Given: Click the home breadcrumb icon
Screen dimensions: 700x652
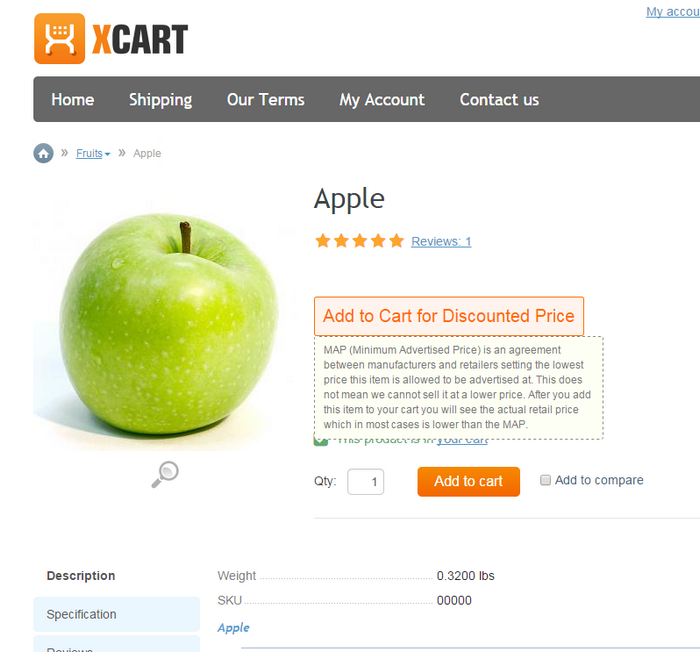Looking at the screenshot, I should [x=43, y=153].
